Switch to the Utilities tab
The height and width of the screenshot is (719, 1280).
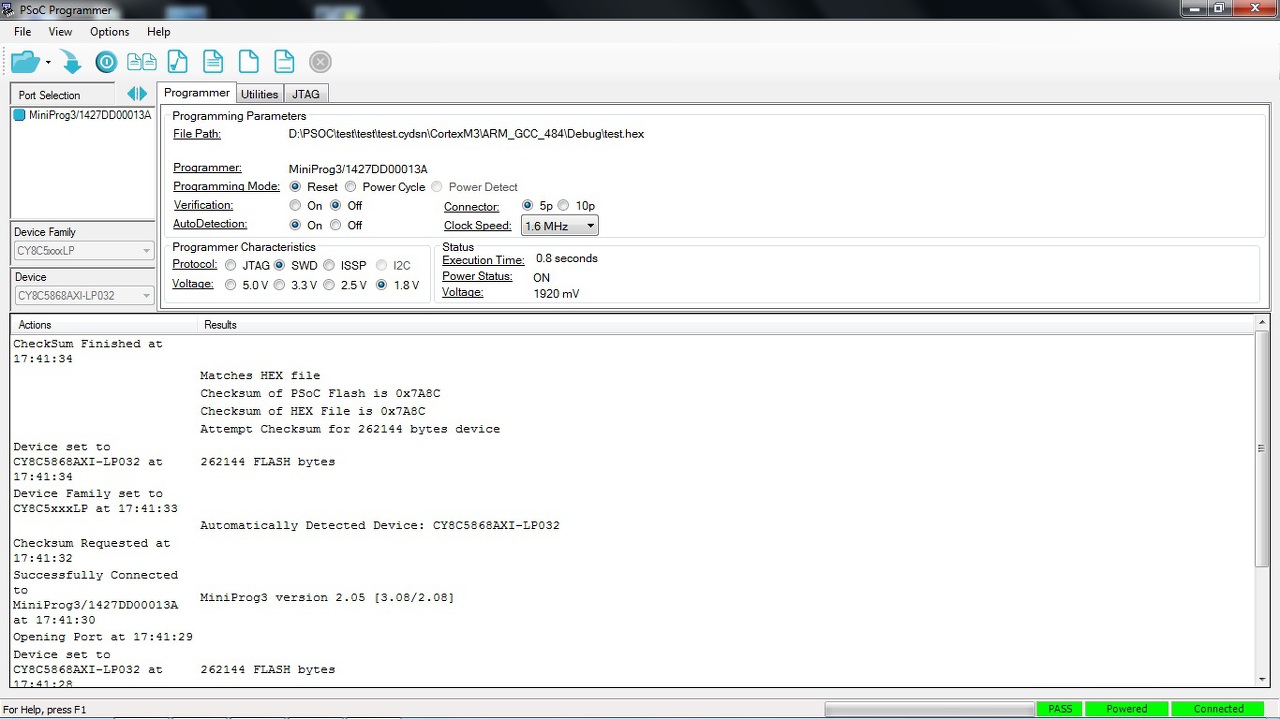point(260,94)
